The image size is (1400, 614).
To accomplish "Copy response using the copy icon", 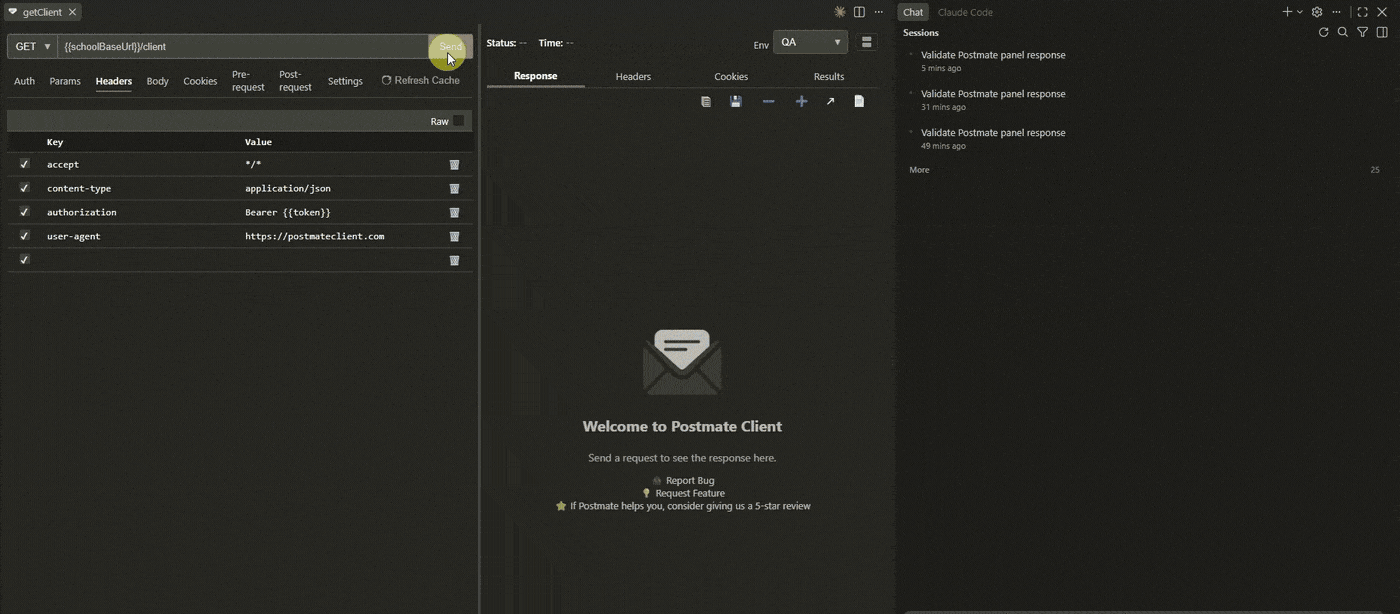I will coord(706,101).
